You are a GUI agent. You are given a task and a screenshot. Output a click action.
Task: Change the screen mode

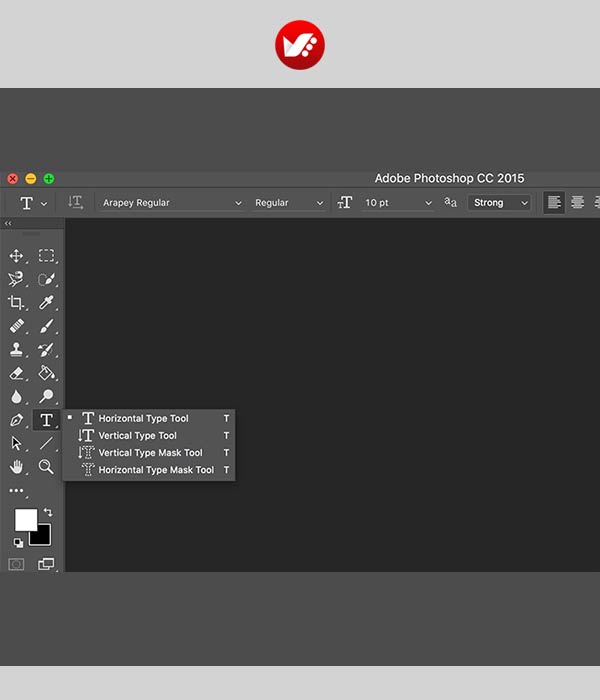46,564
